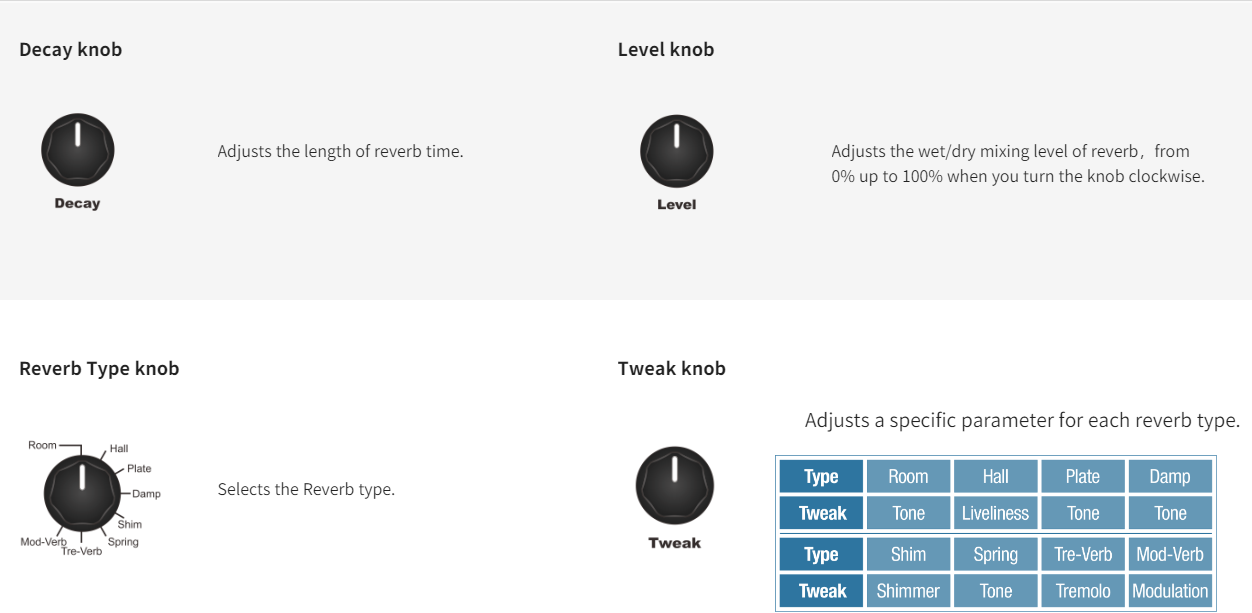Image resolution: width=1252 pixels, height=613 pixels.
Task: Select the Hall label on Reverb Type knob
Action: pos(118,449)
